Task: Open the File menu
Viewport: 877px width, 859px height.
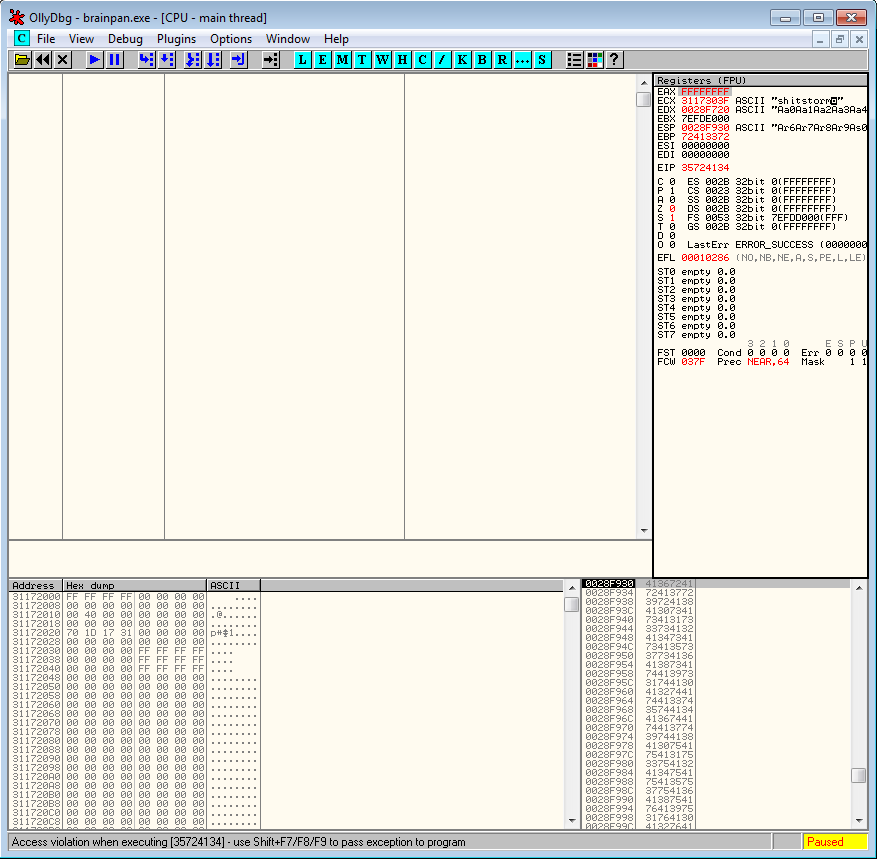Action: pos(46,39)
